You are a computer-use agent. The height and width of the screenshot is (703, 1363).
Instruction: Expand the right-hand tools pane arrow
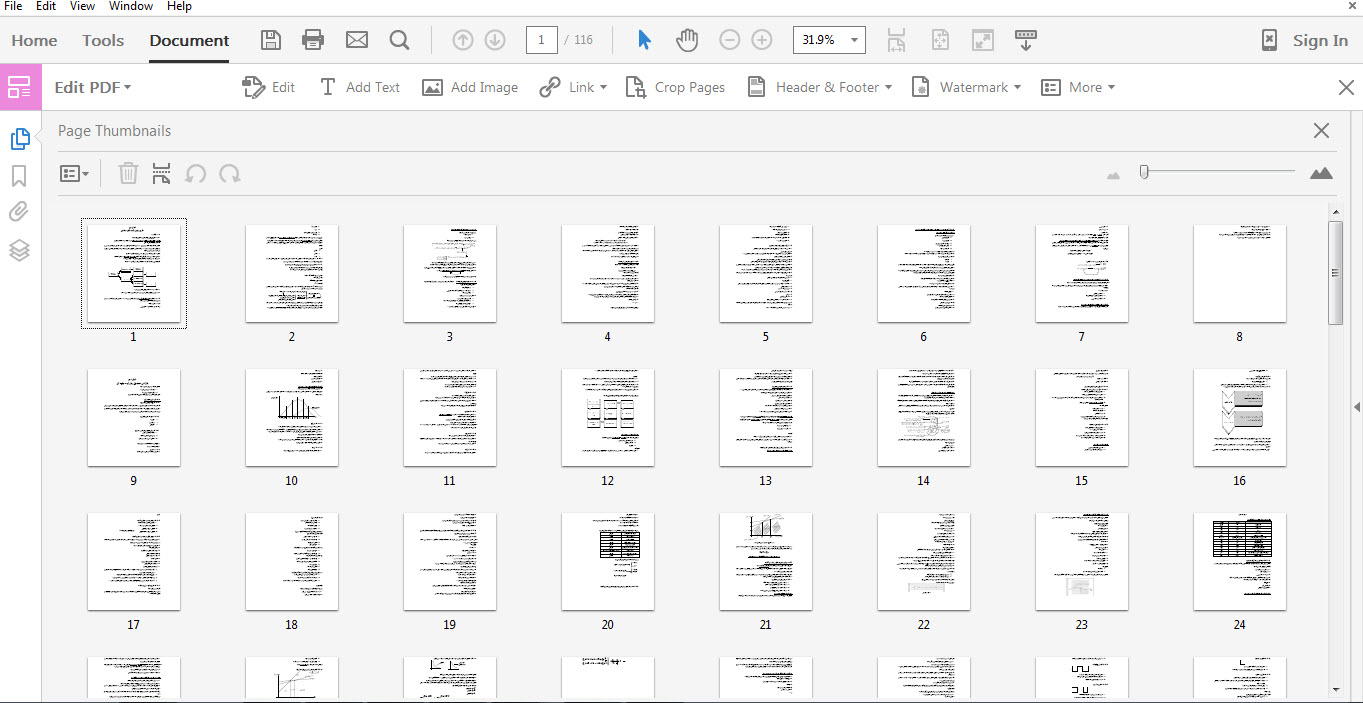(x=1357, y=407)
